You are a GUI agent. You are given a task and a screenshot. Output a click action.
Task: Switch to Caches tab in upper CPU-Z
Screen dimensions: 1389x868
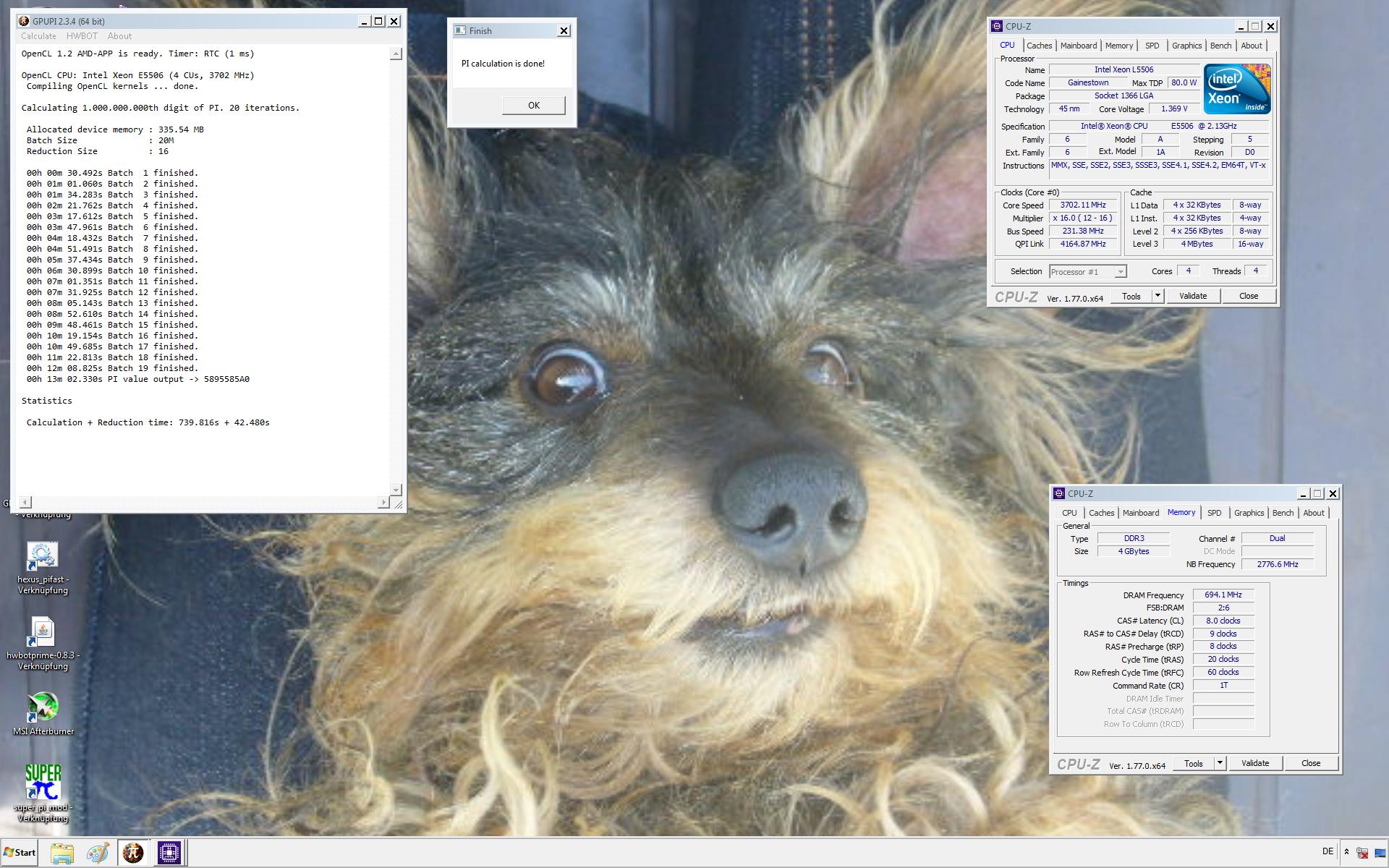[1039, 46]
